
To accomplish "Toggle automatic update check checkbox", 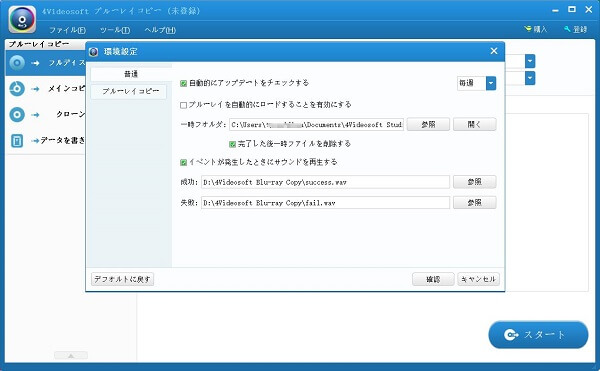I will pos(183,83).
